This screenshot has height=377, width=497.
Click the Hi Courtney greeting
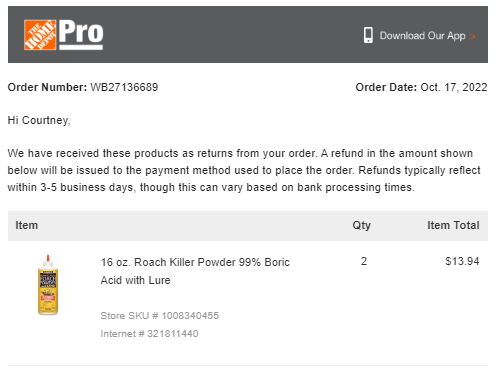pyautogui.click(x=39, y=120)
